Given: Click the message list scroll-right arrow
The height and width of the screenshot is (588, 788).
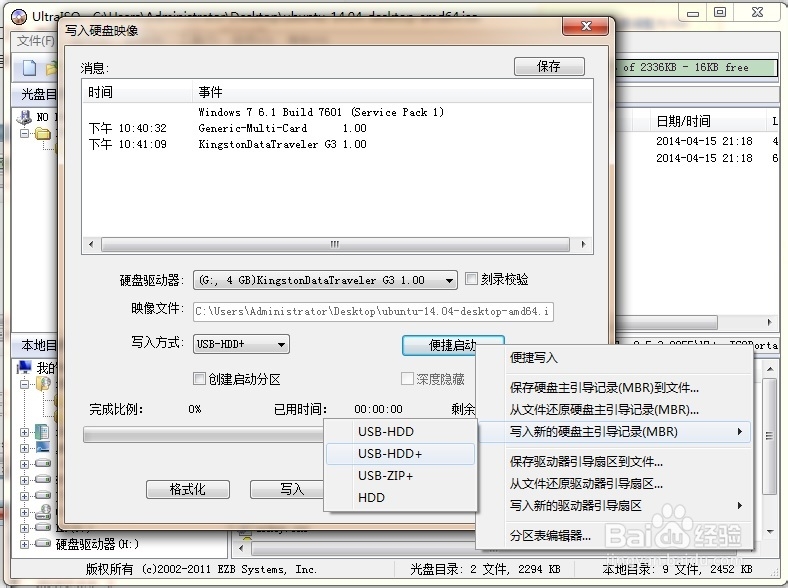Looking at the screenshot, I should pos(583,244).
